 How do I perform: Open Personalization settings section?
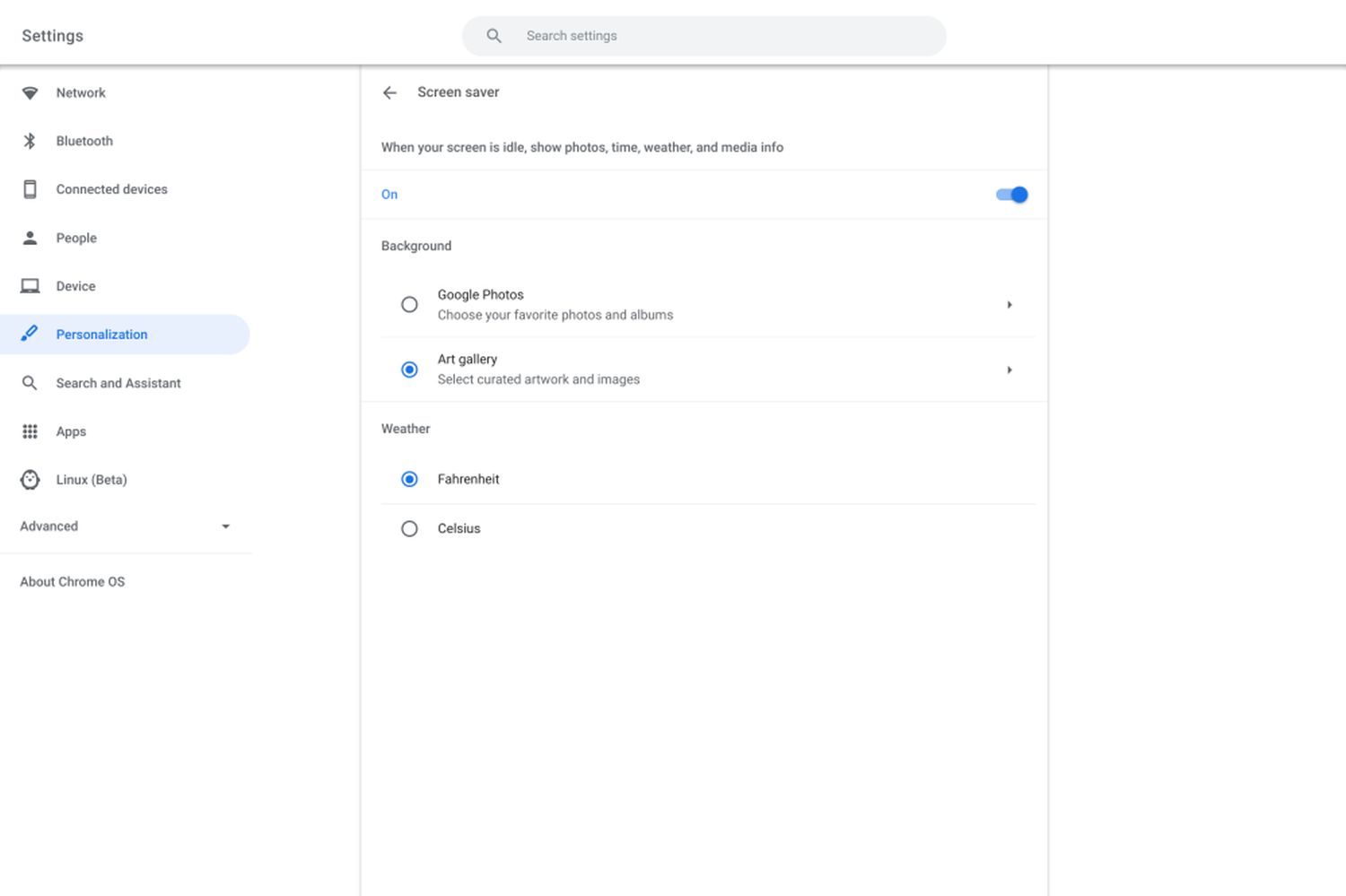pyautogui.click(x=101, y=335)
